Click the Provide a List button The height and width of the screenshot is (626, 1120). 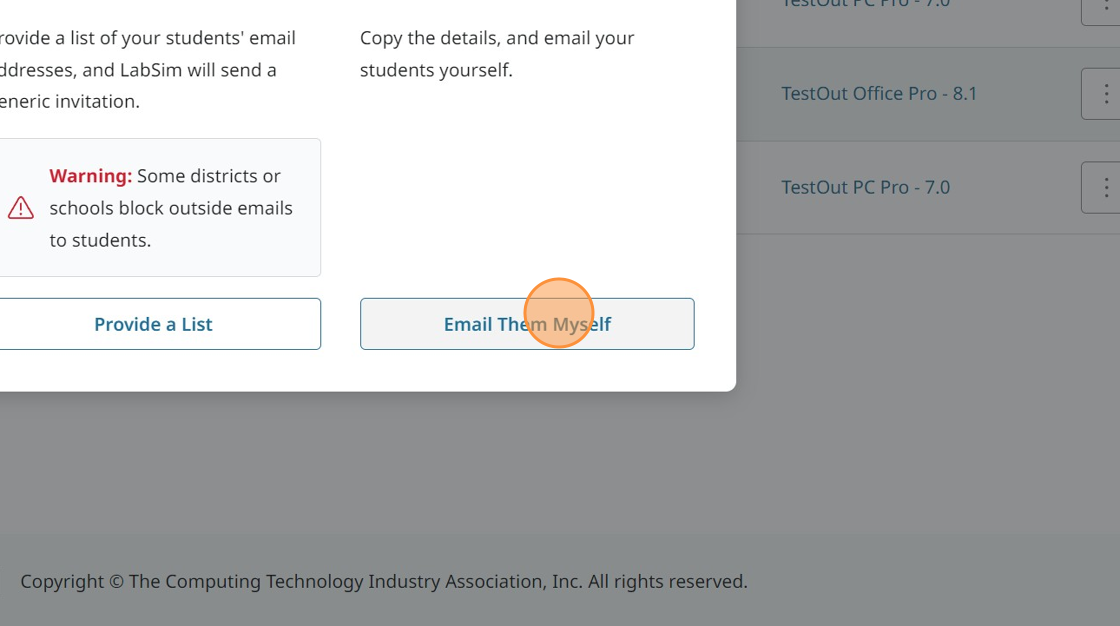pos(153,324)
